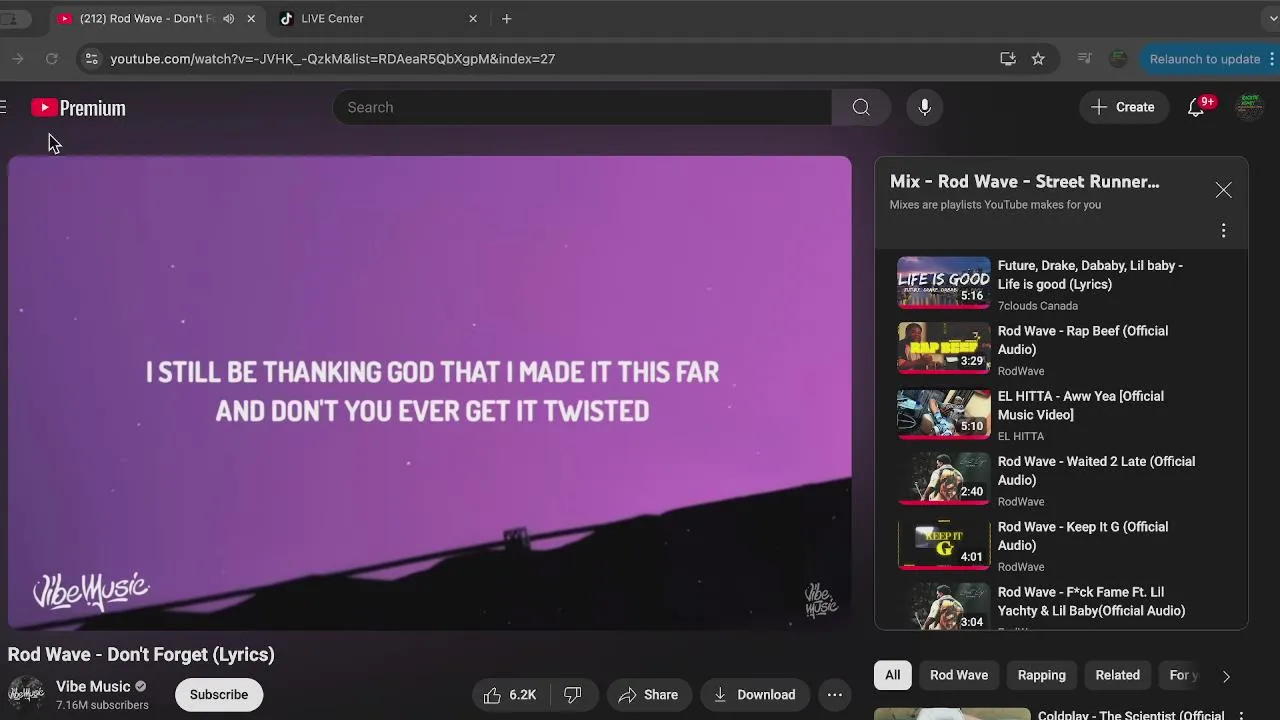Switch to the Rod Wave YouTube tab
The width and height of the screenshot is (1280, 720).
click(156, 18)
